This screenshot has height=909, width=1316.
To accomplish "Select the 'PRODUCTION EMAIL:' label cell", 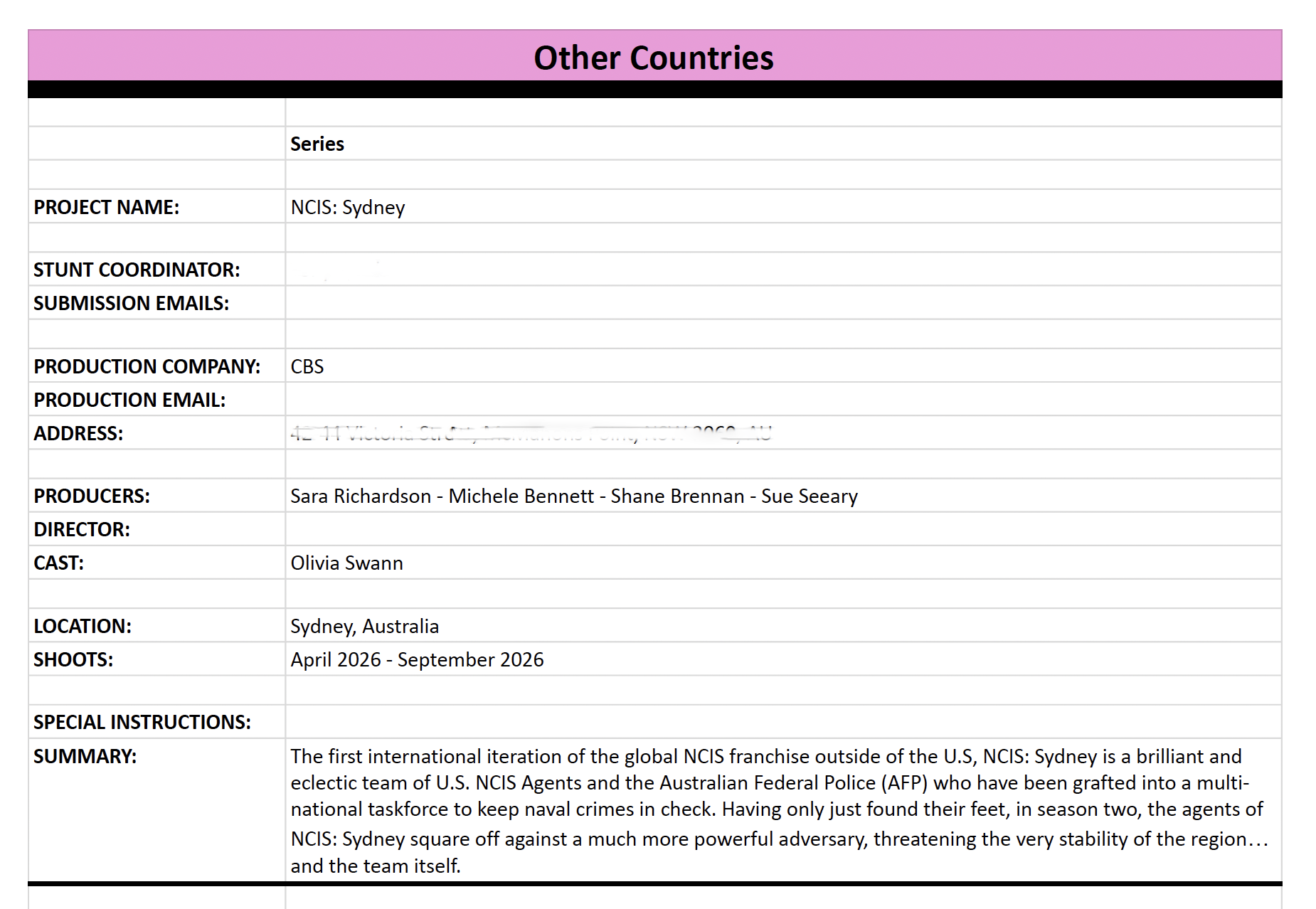I will (156, 400).
